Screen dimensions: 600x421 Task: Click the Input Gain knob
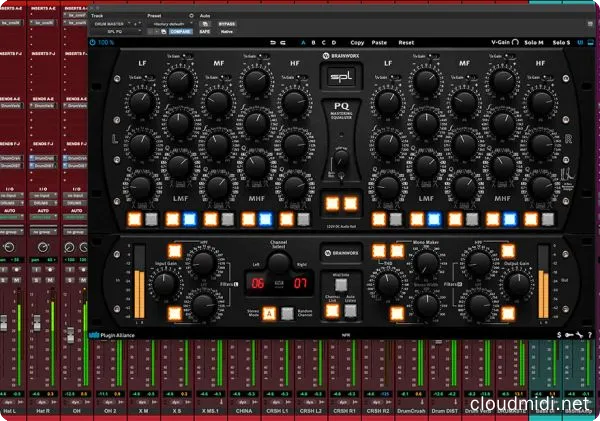pos(166,281)
